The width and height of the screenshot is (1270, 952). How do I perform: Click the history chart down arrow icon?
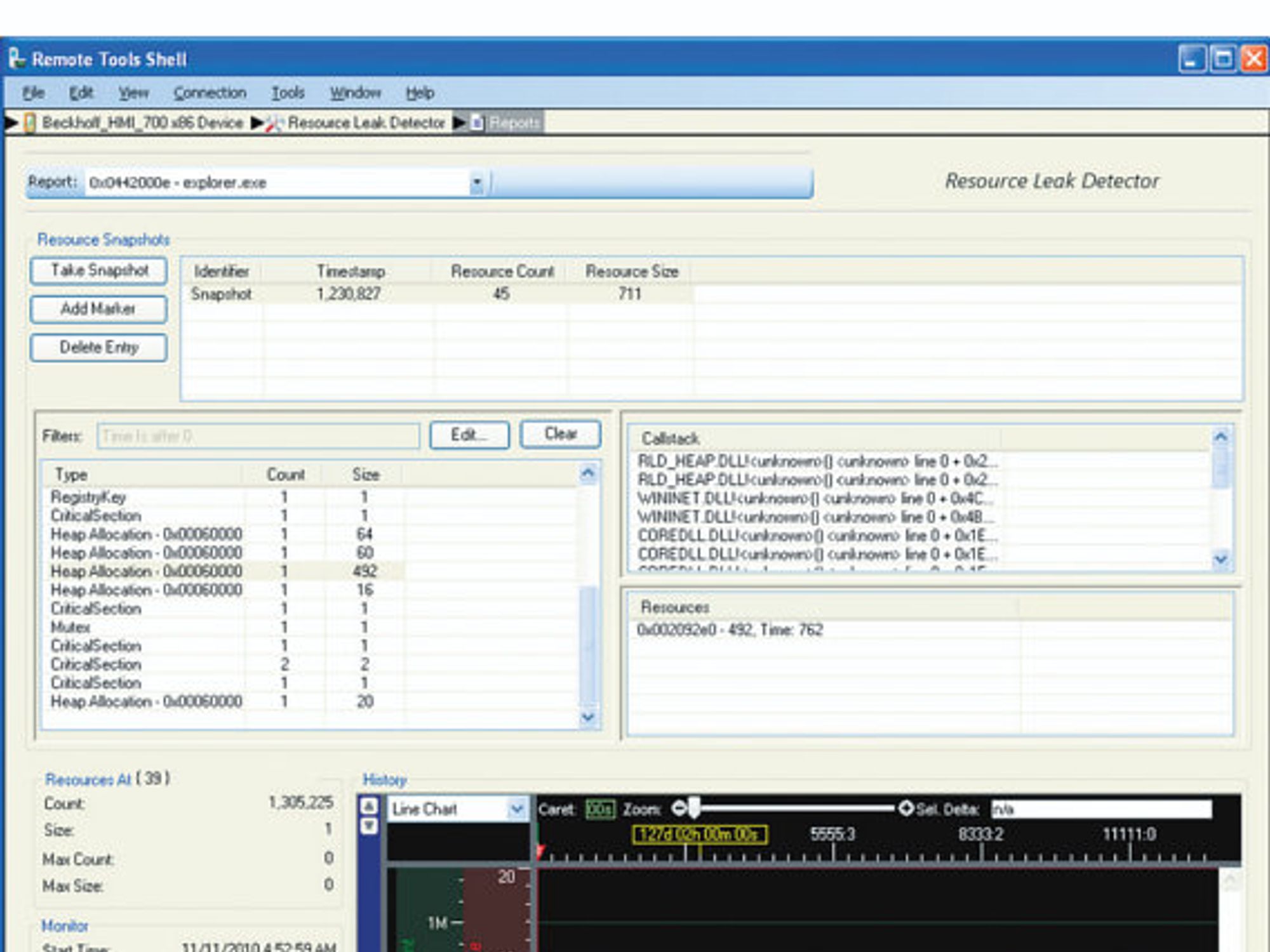(369, 826)
